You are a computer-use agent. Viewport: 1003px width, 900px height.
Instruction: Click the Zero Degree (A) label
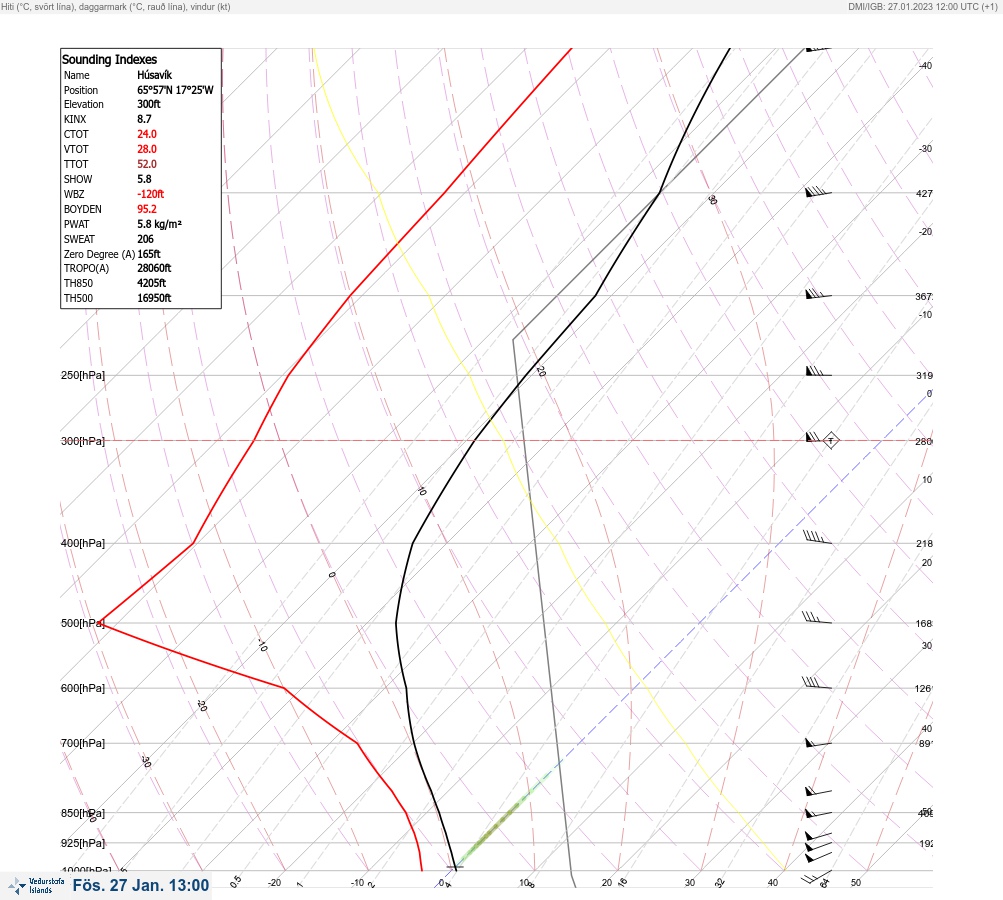[99, 254]
